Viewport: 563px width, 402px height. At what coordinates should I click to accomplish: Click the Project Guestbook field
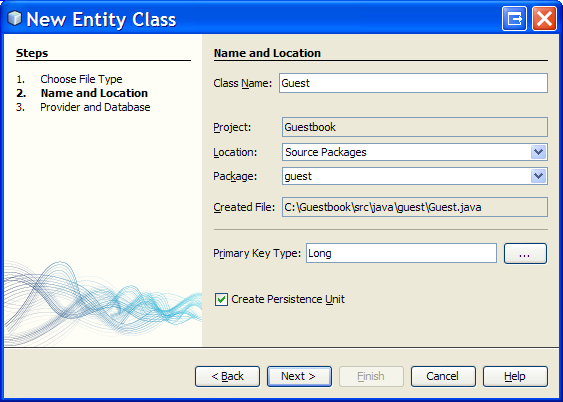(415, 127)
